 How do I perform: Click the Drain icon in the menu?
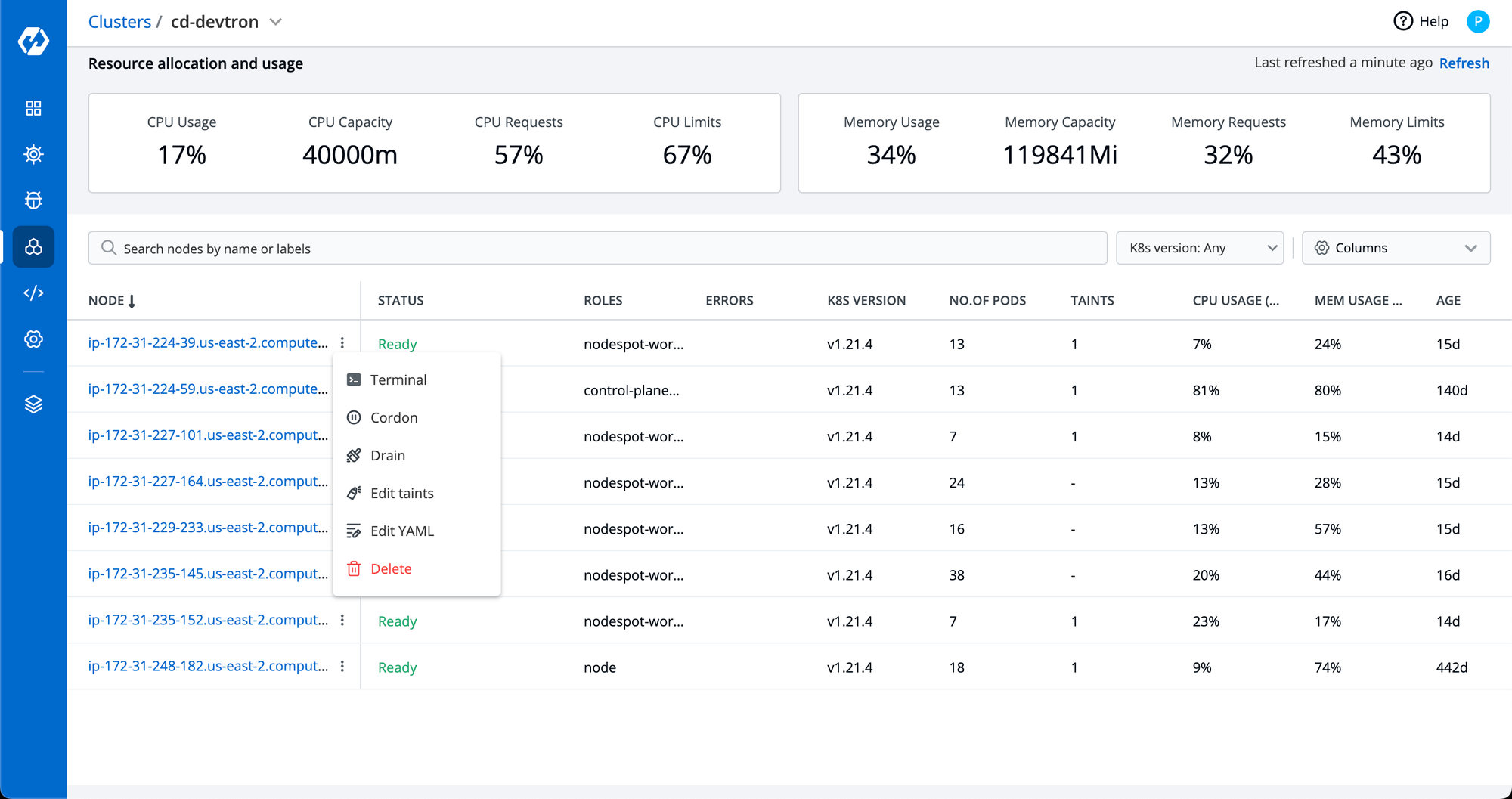(x=354, y=455)
